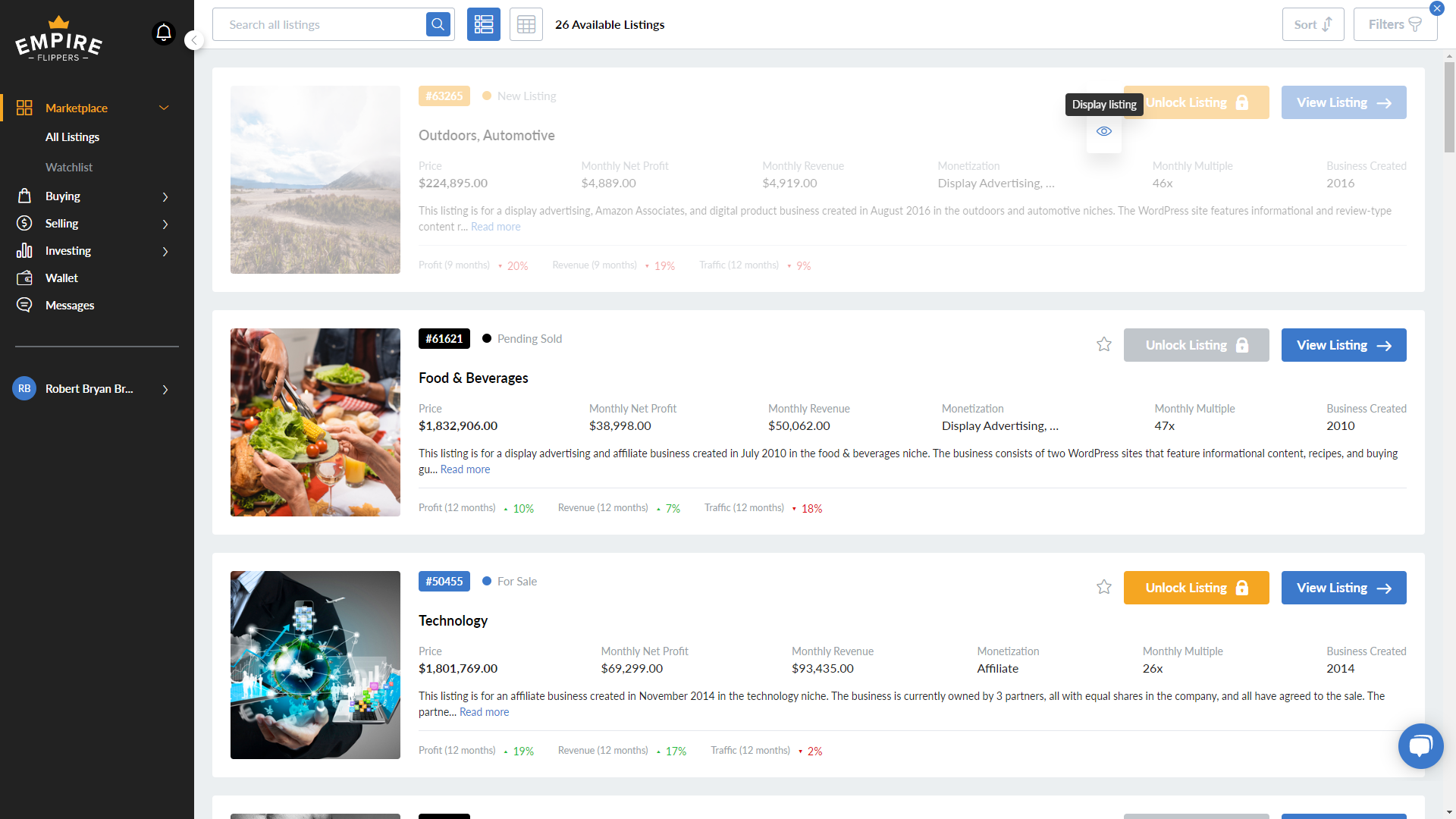Open the live chat bubble

tap(1420, 746)
